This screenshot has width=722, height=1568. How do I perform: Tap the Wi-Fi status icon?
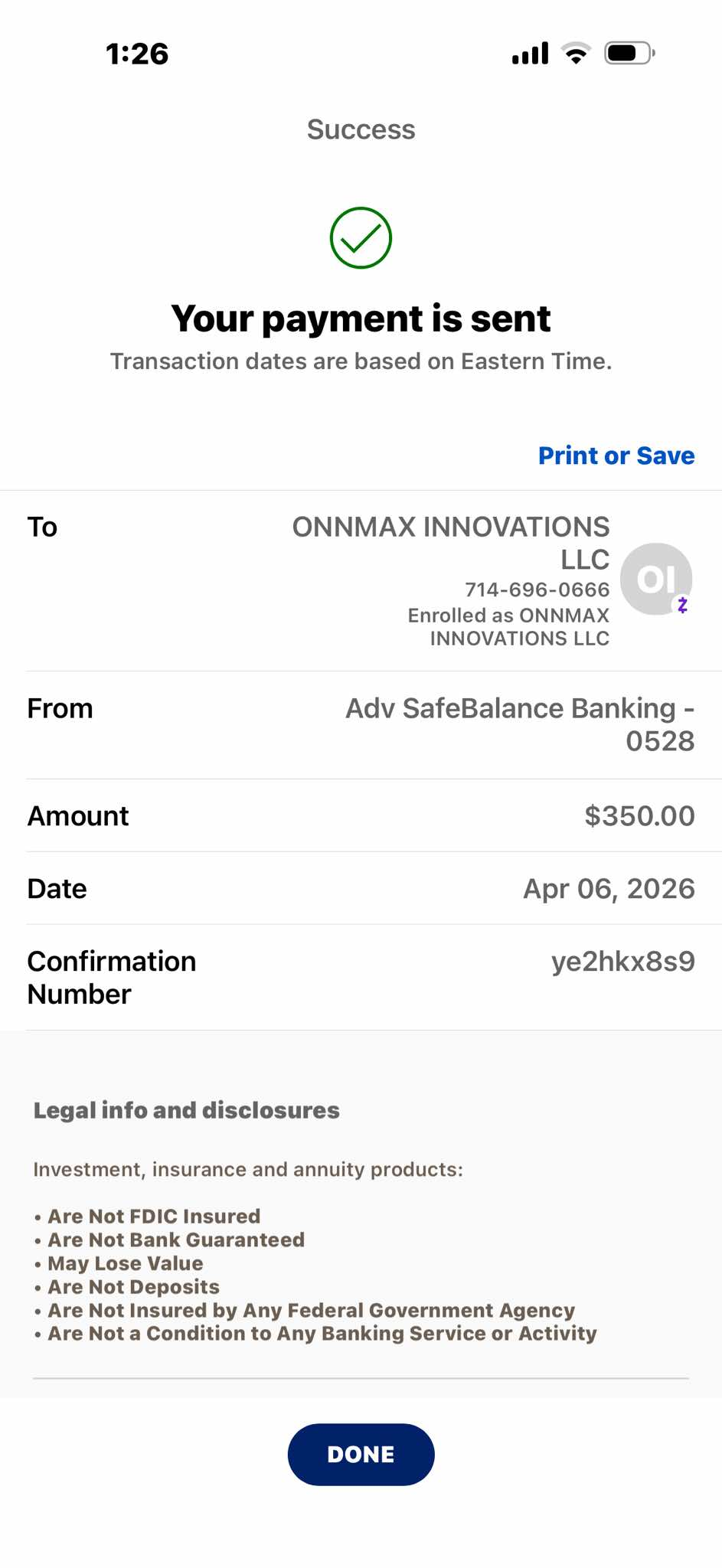coord(576,53)
